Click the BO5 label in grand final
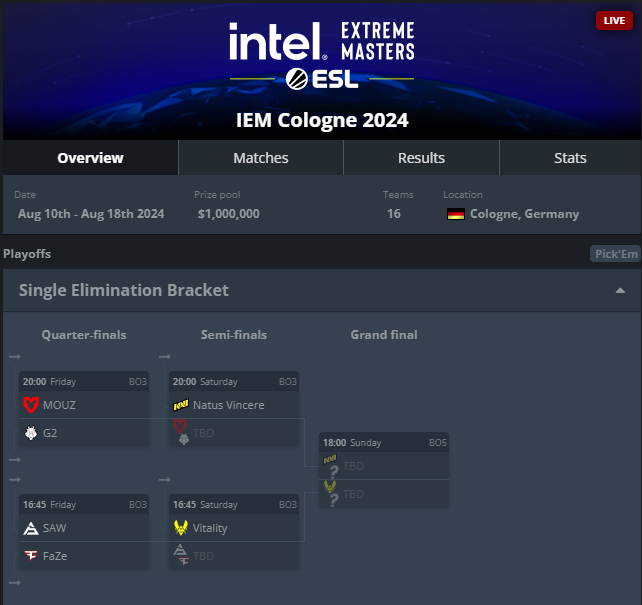 pos(438,443)
